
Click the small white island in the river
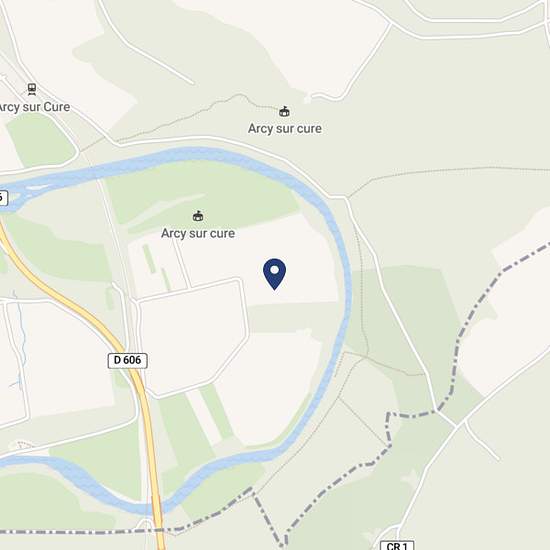click(38, 187)
